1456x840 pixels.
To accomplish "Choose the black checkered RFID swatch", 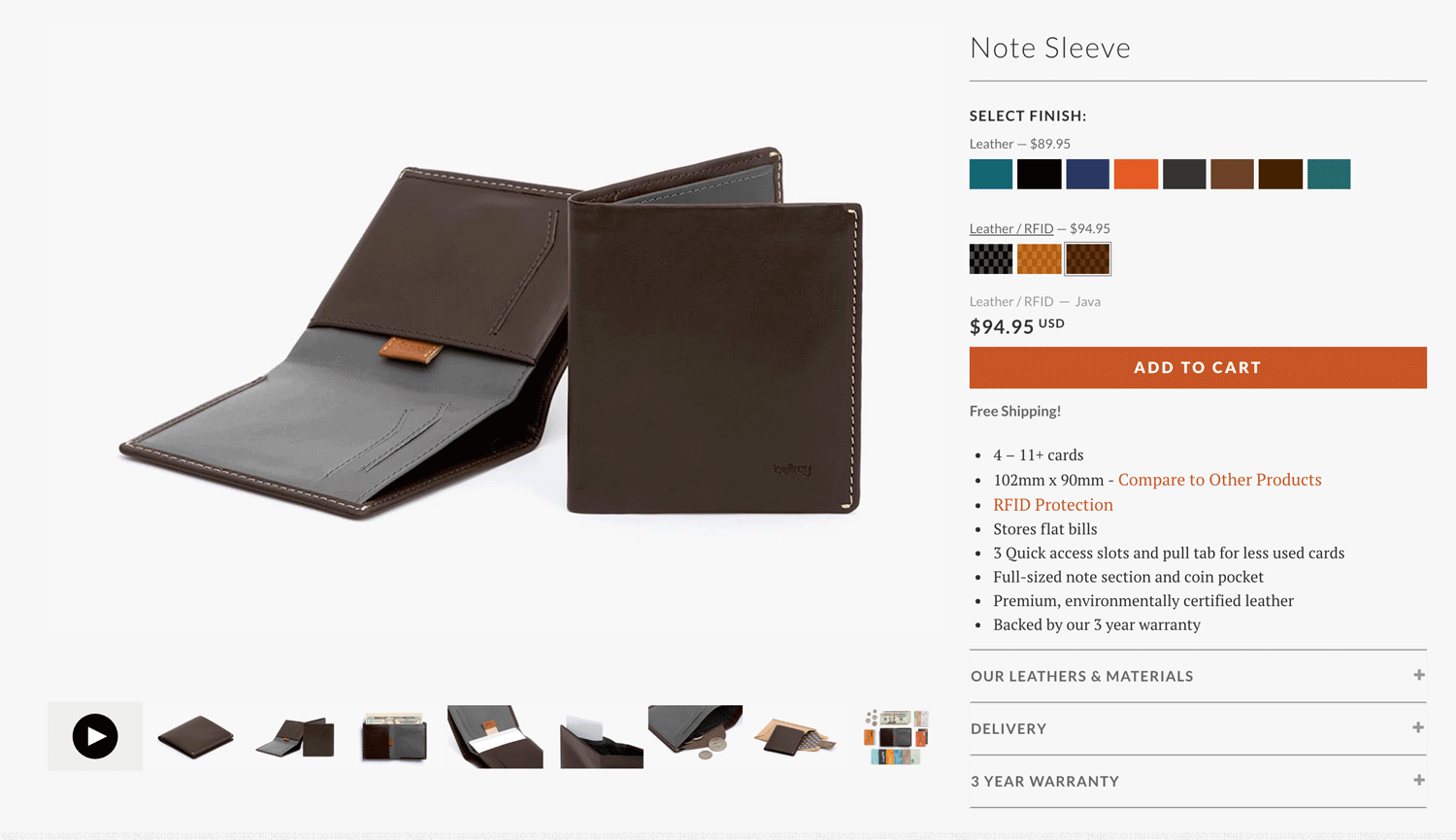I will [991, 258].
